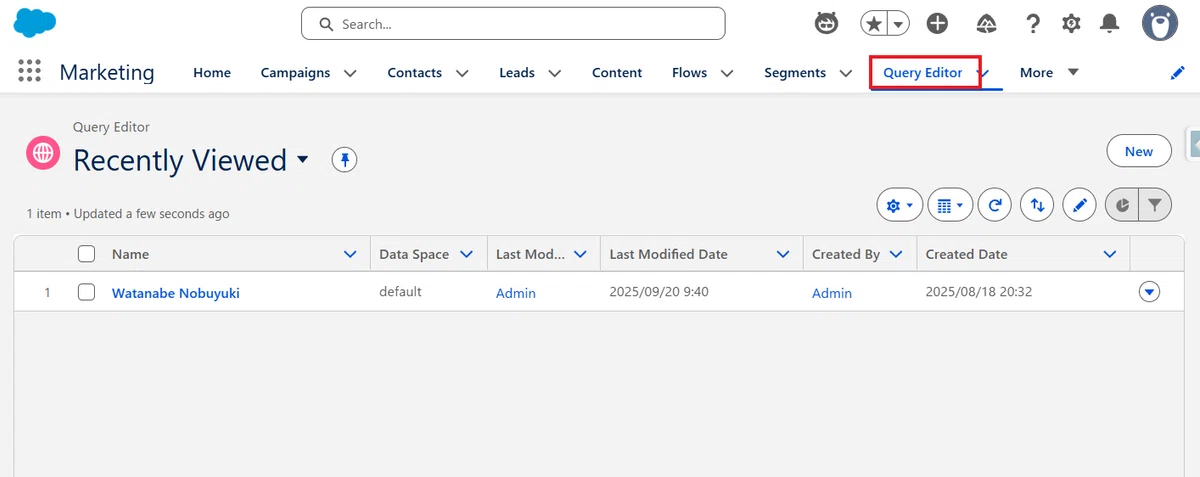Expand the Campaigns tab chevron
The width and height of the screenshot is (1200, 477).
(x=350, y=73)
